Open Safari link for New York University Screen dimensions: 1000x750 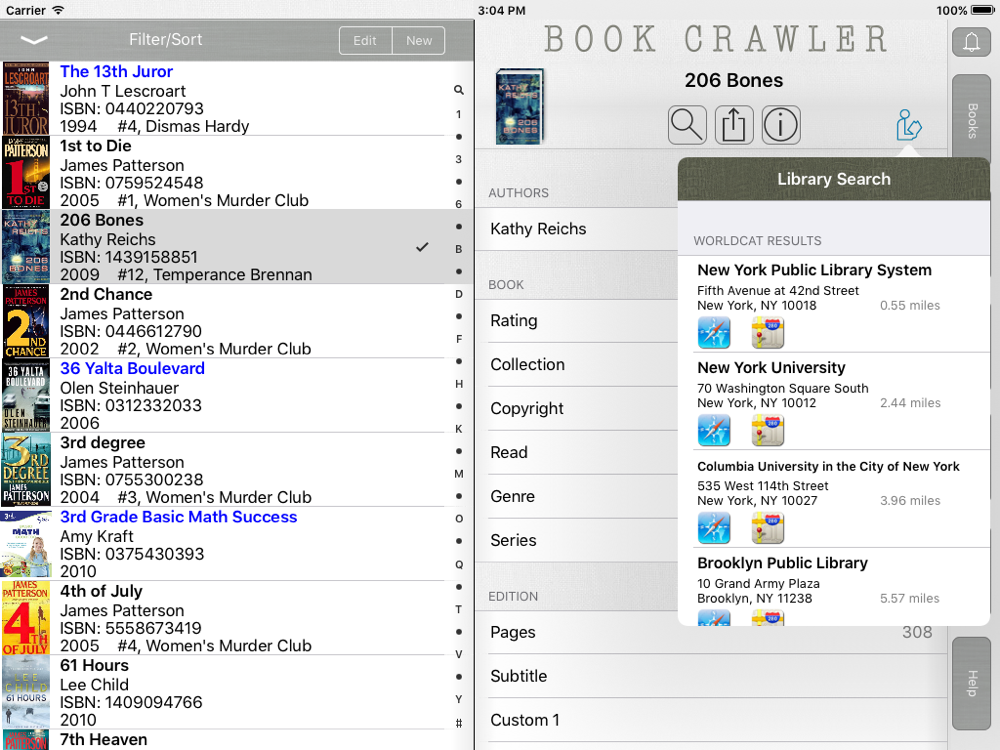tap(714, 430)
